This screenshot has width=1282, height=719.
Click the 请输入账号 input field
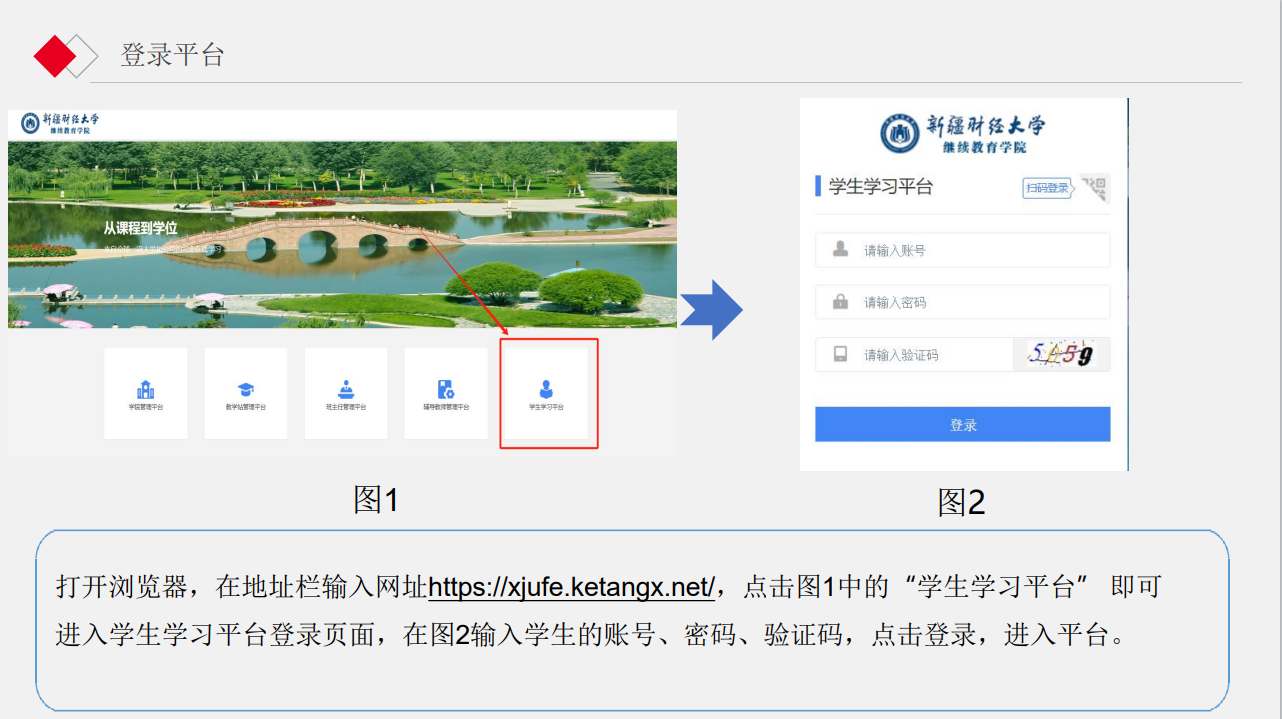click(960, 250)
